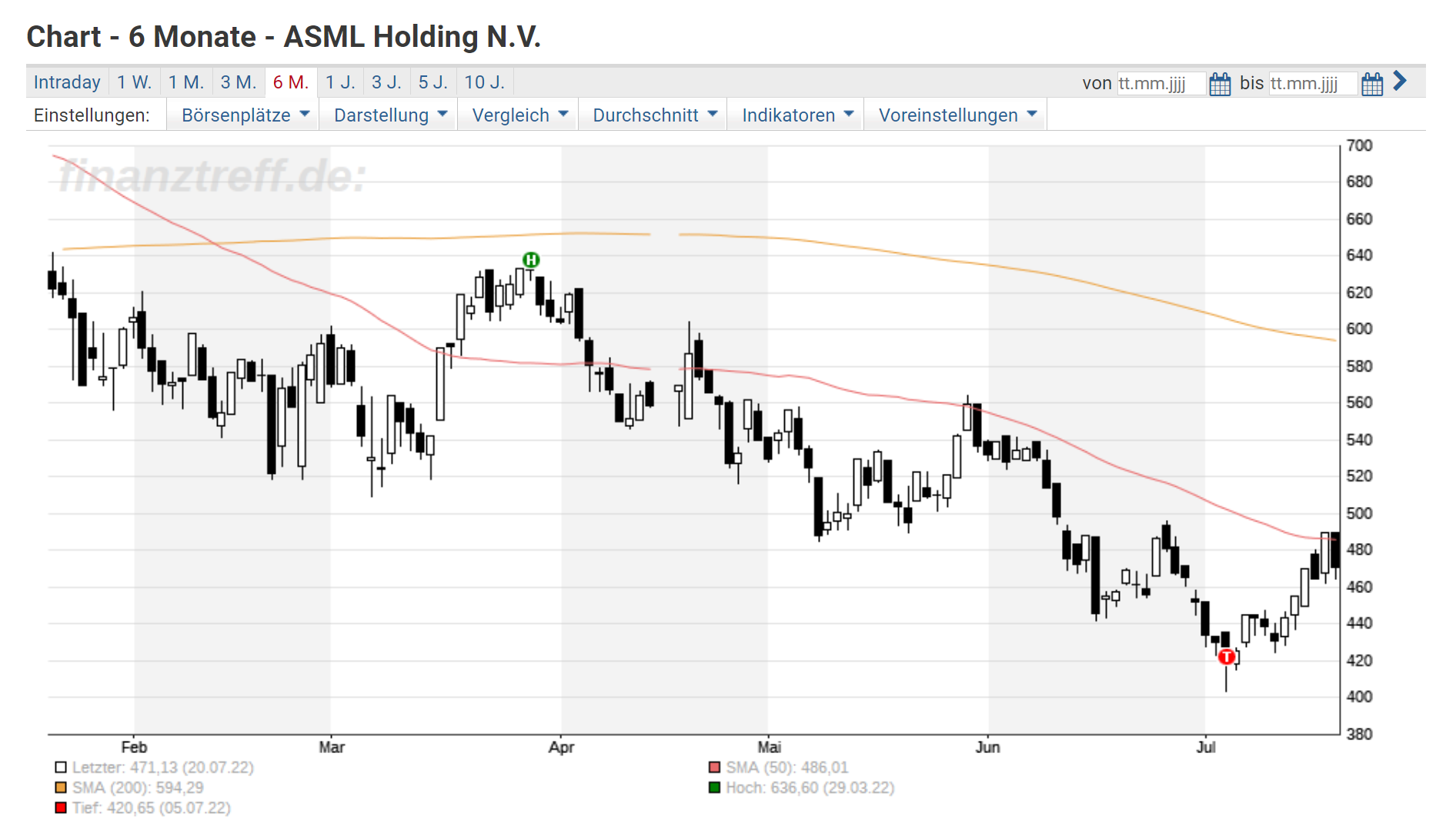
Task: Open the Darstellung dropdown menu
Action: click(x=390, y=115)
